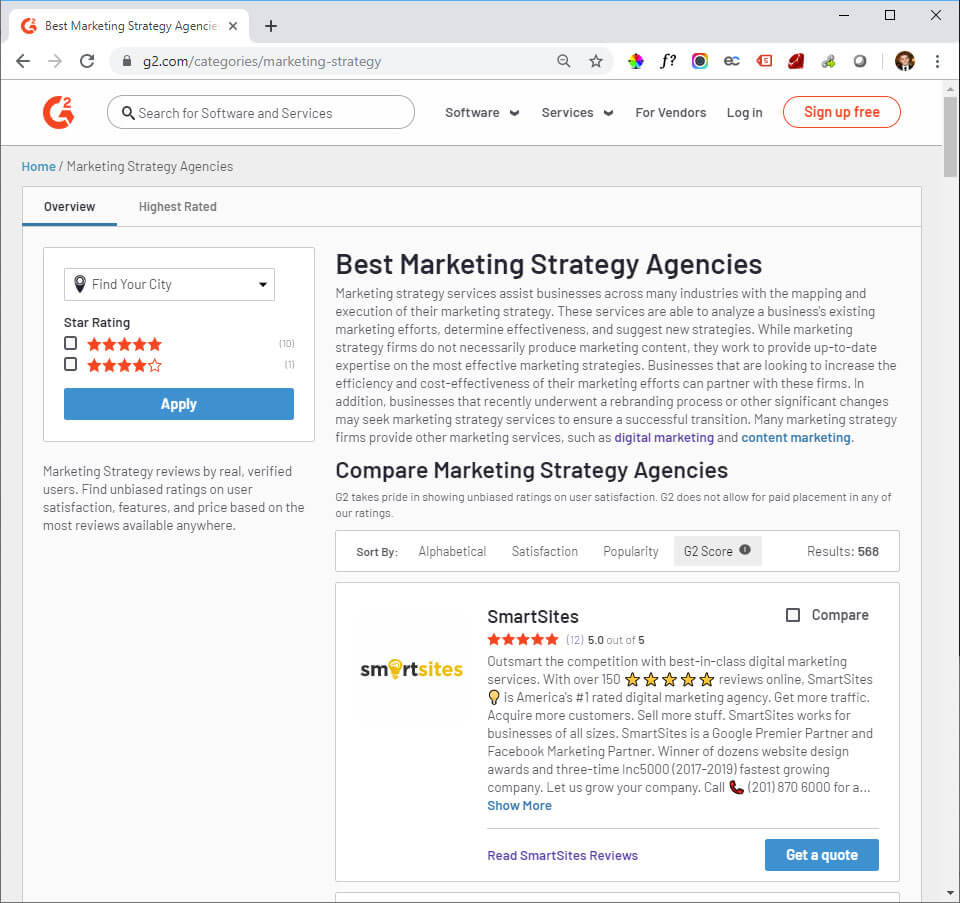Click the scrollbar down arrow
960x903 pixels.
click(x=950, y=893)
